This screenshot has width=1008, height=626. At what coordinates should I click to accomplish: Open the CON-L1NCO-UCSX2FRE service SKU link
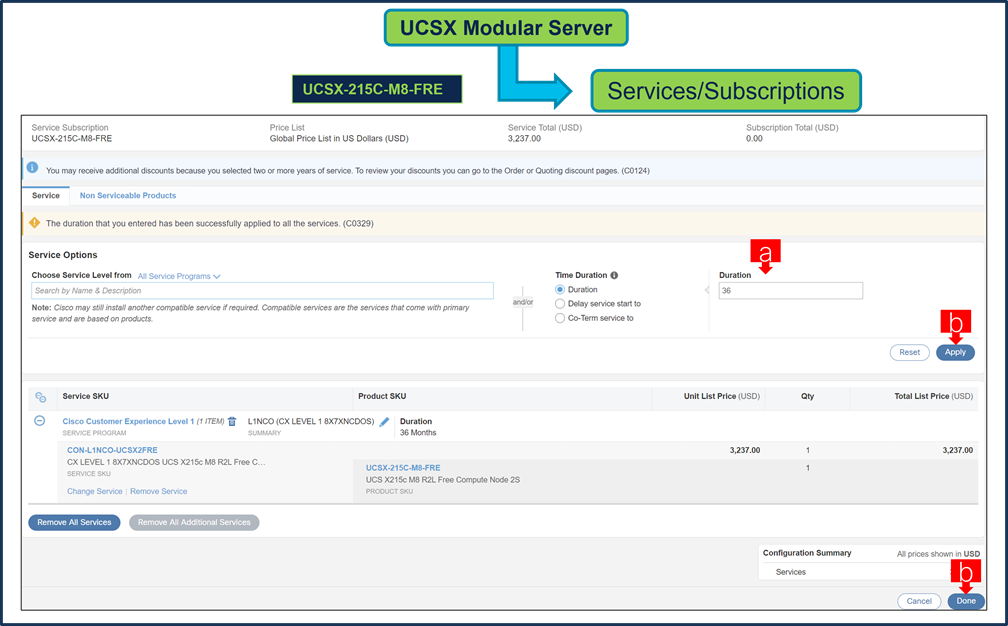click(112, 451)
